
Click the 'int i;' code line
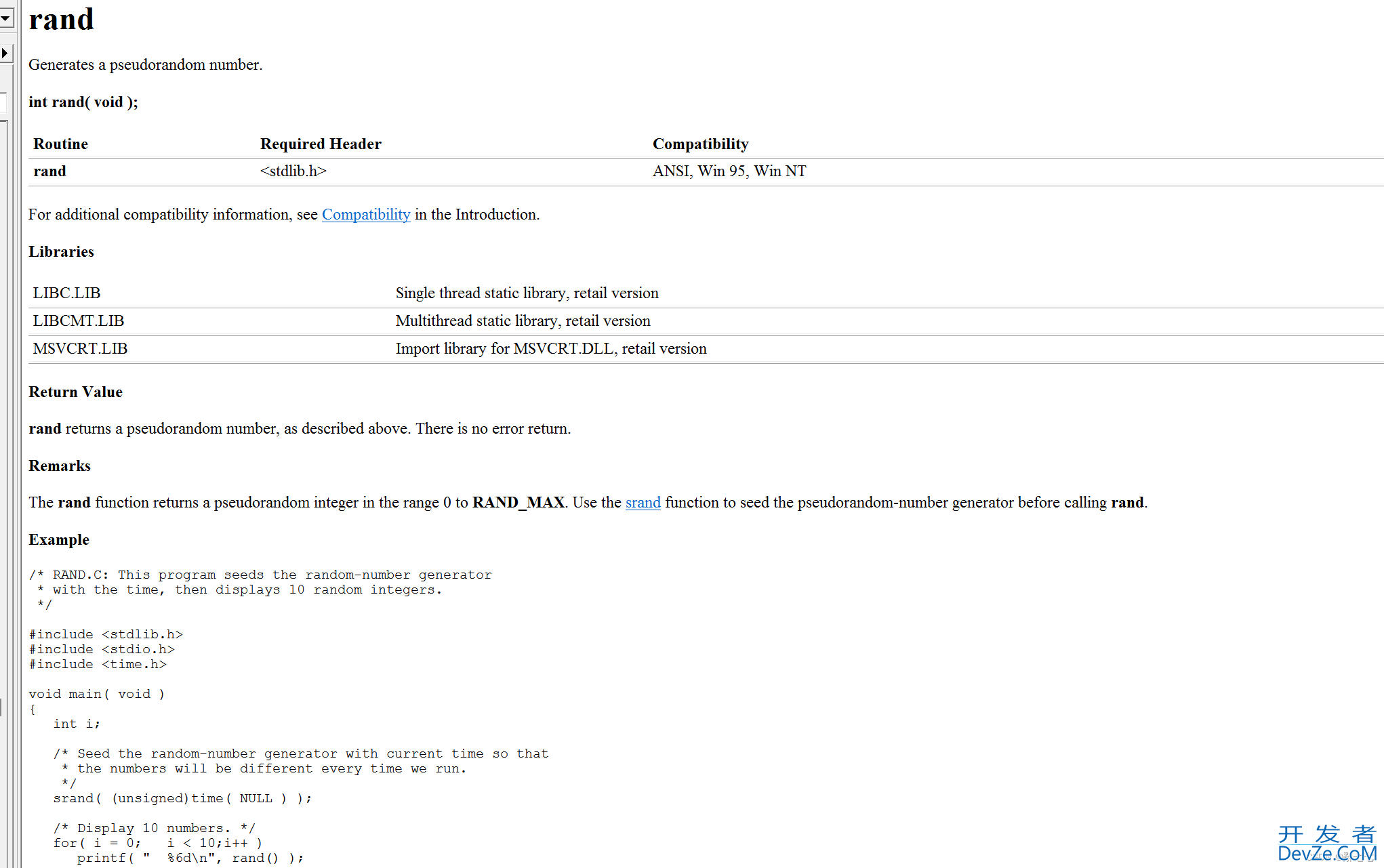coord(77,724)
